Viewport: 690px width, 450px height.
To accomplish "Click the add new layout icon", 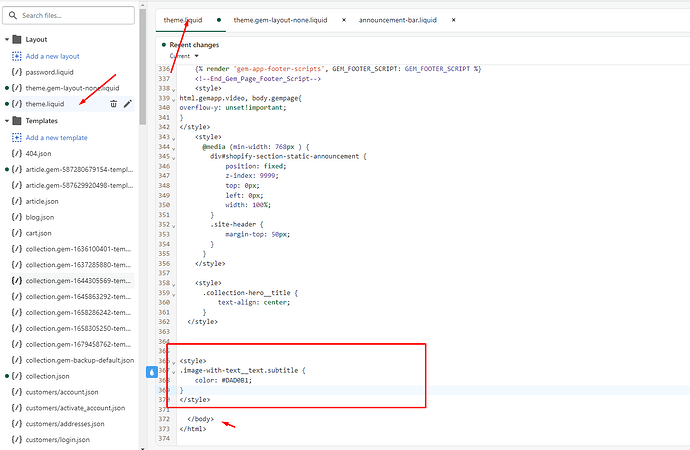I will (16, 56).
